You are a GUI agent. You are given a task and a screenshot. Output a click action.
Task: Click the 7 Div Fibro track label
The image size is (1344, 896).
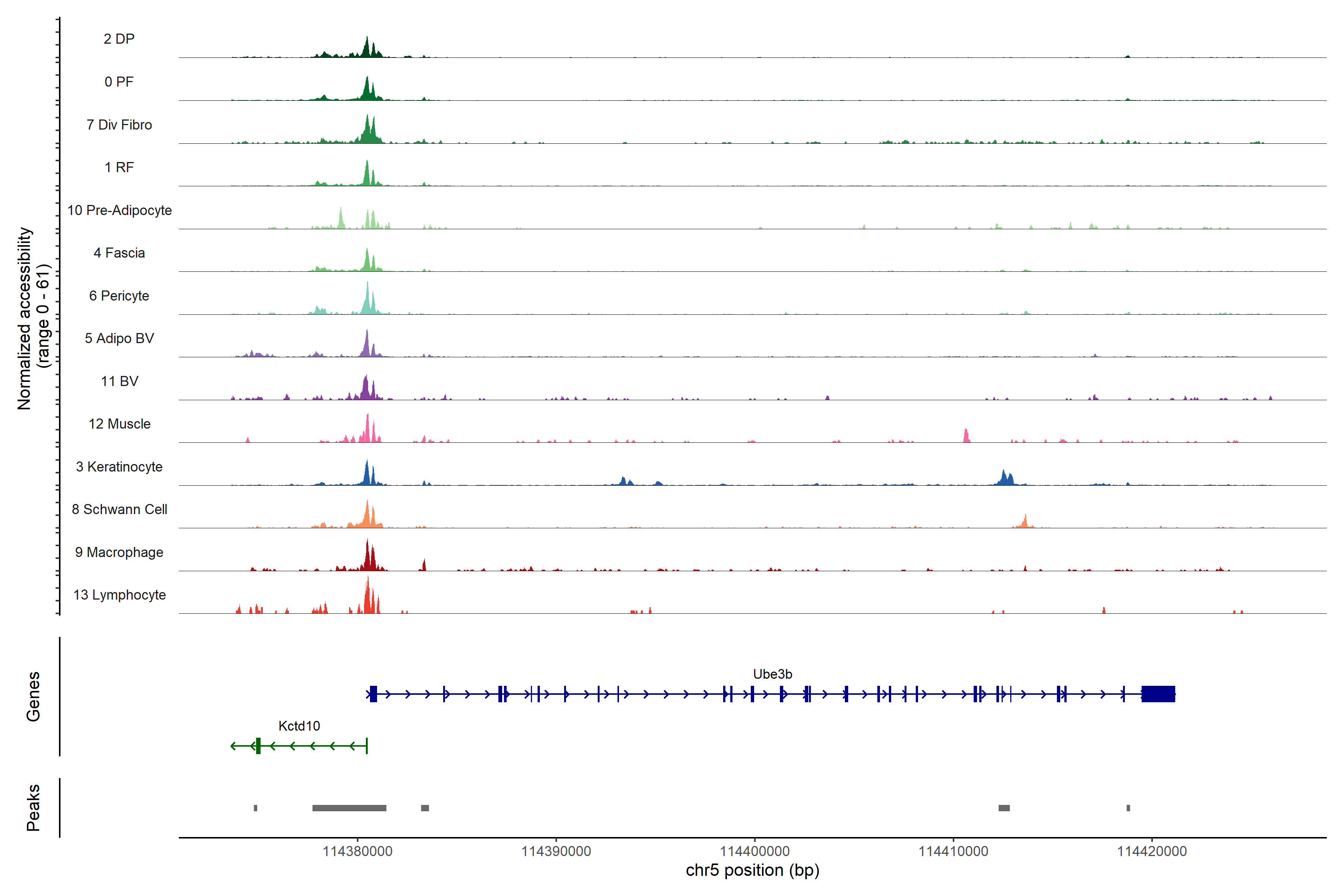point(119,125)
